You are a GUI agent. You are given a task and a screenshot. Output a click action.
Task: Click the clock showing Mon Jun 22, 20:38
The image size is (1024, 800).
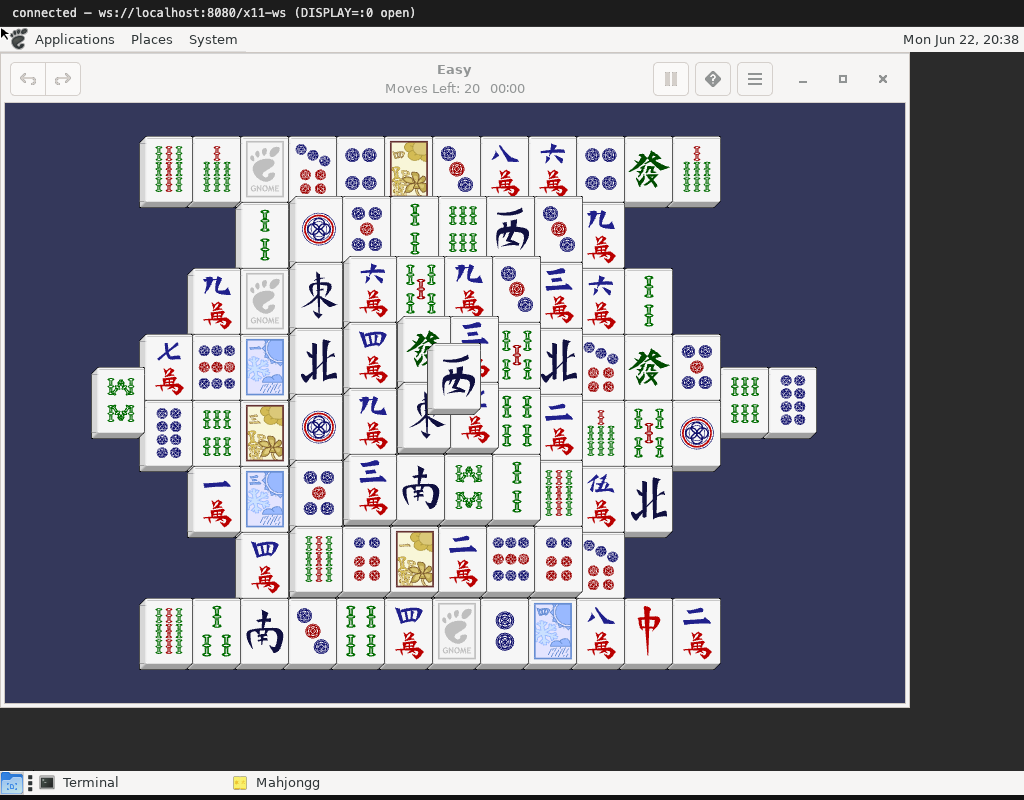pyautogui.click(x=960, y=39)
